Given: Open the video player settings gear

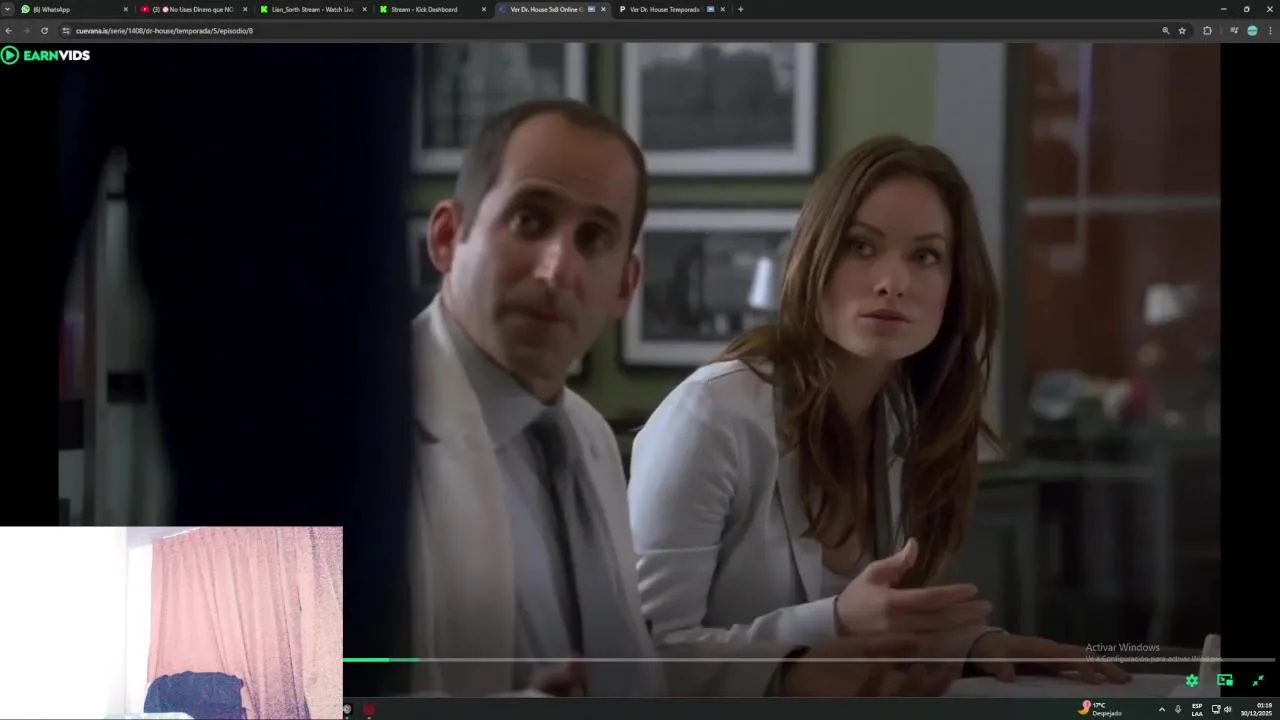Looking at the screenshot, I should (x=1192, y=680).
